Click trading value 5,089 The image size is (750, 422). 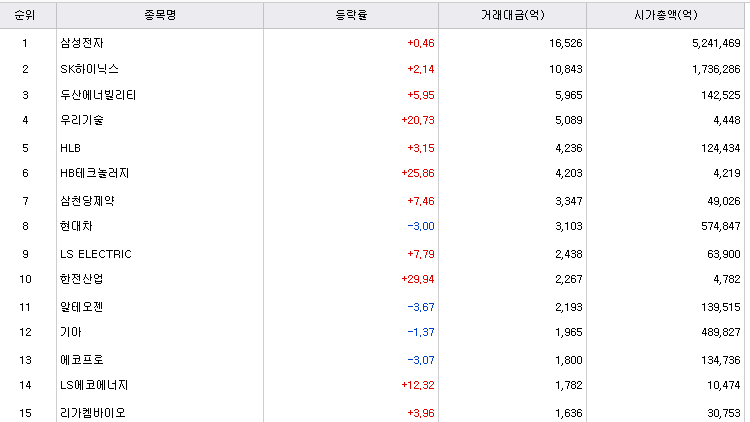(569, 120)
